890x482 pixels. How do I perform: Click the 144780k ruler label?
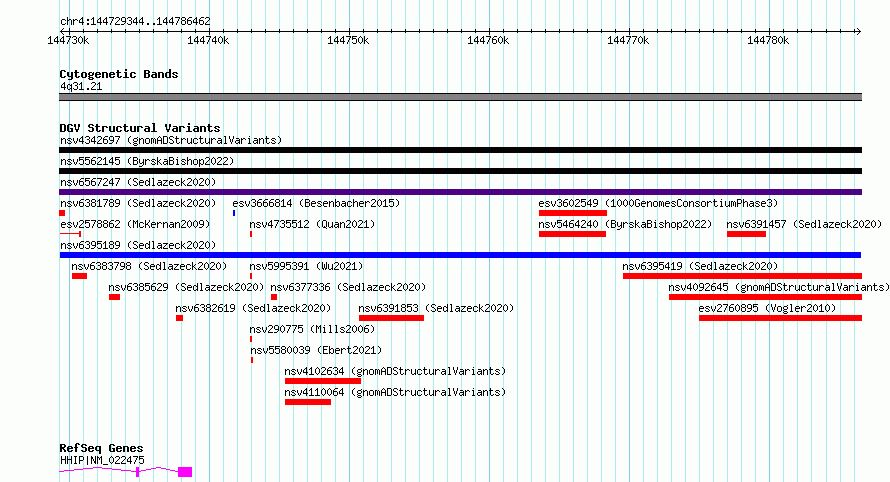768,40
